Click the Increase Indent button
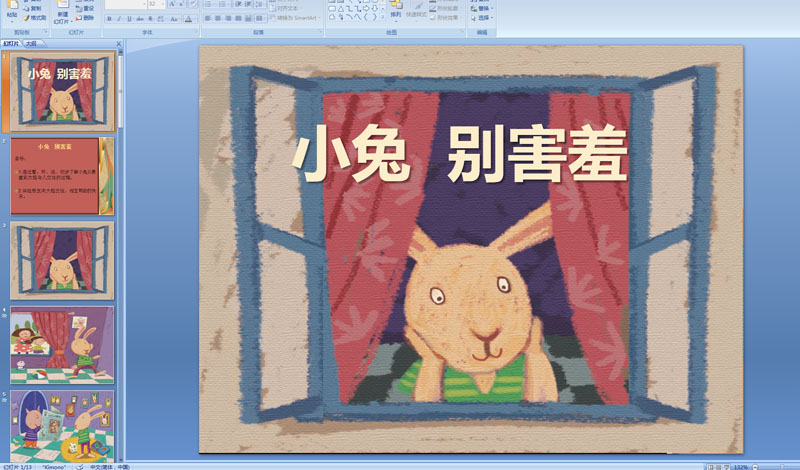Viewport: 800px width, 470px height. point(248,4)
